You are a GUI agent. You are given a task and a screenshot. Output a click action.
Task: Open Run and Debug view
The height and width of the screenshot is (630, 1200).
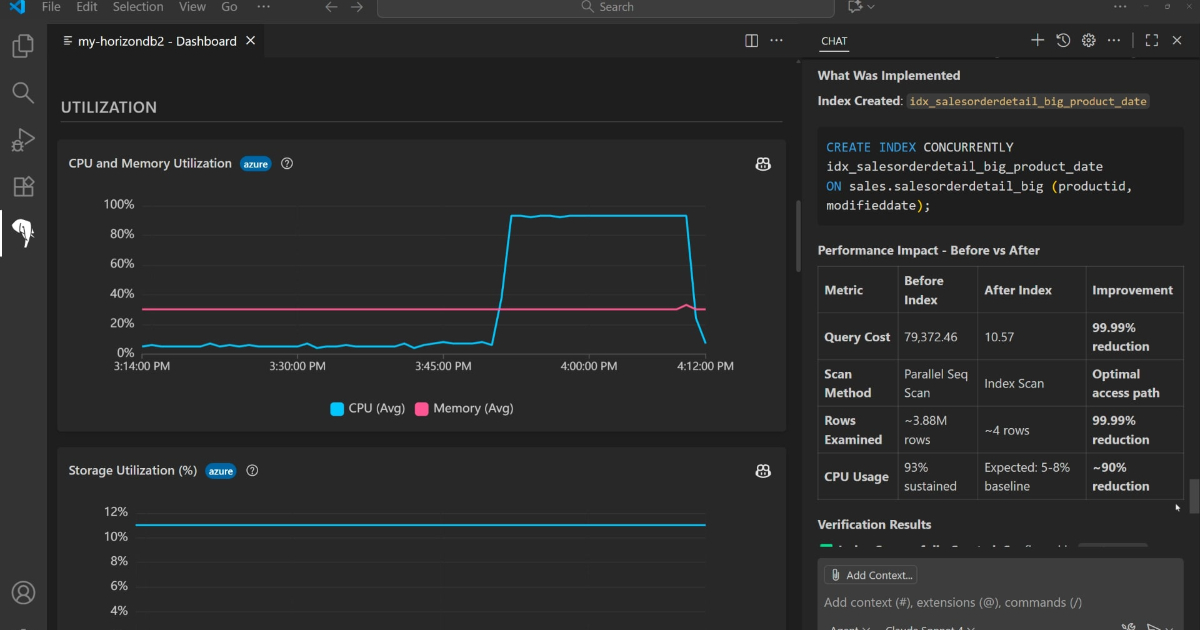tap(23, 140)
